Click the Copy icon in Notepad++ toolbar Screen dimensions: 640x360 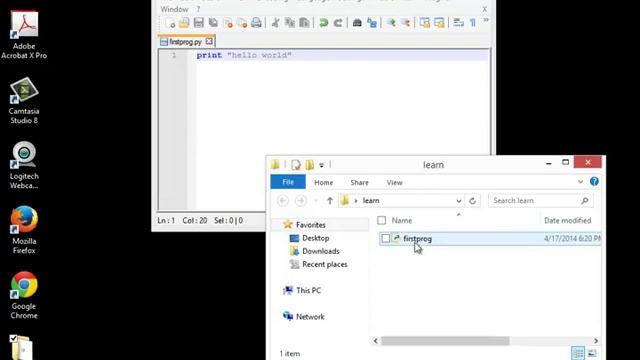(290, 23)
